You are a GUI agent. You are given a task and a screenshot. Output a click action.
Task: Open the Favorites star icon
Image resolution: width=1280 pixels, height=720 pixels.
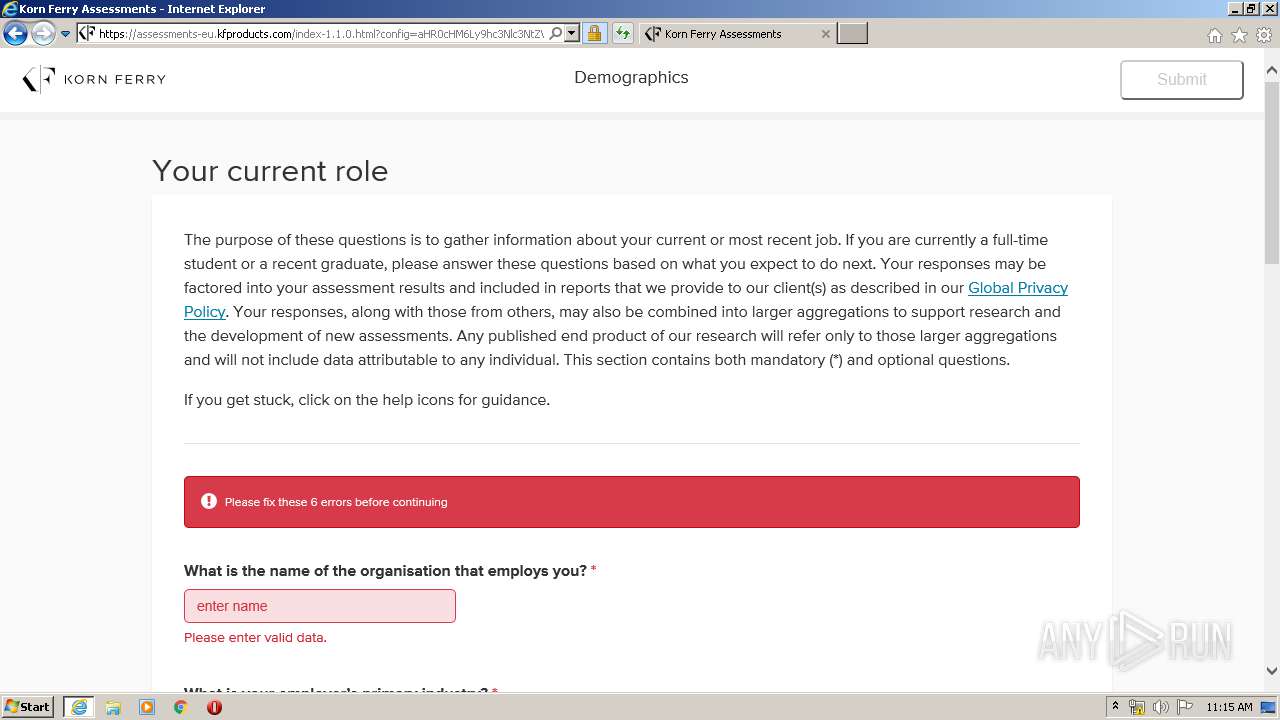[x=1239, y=35]
